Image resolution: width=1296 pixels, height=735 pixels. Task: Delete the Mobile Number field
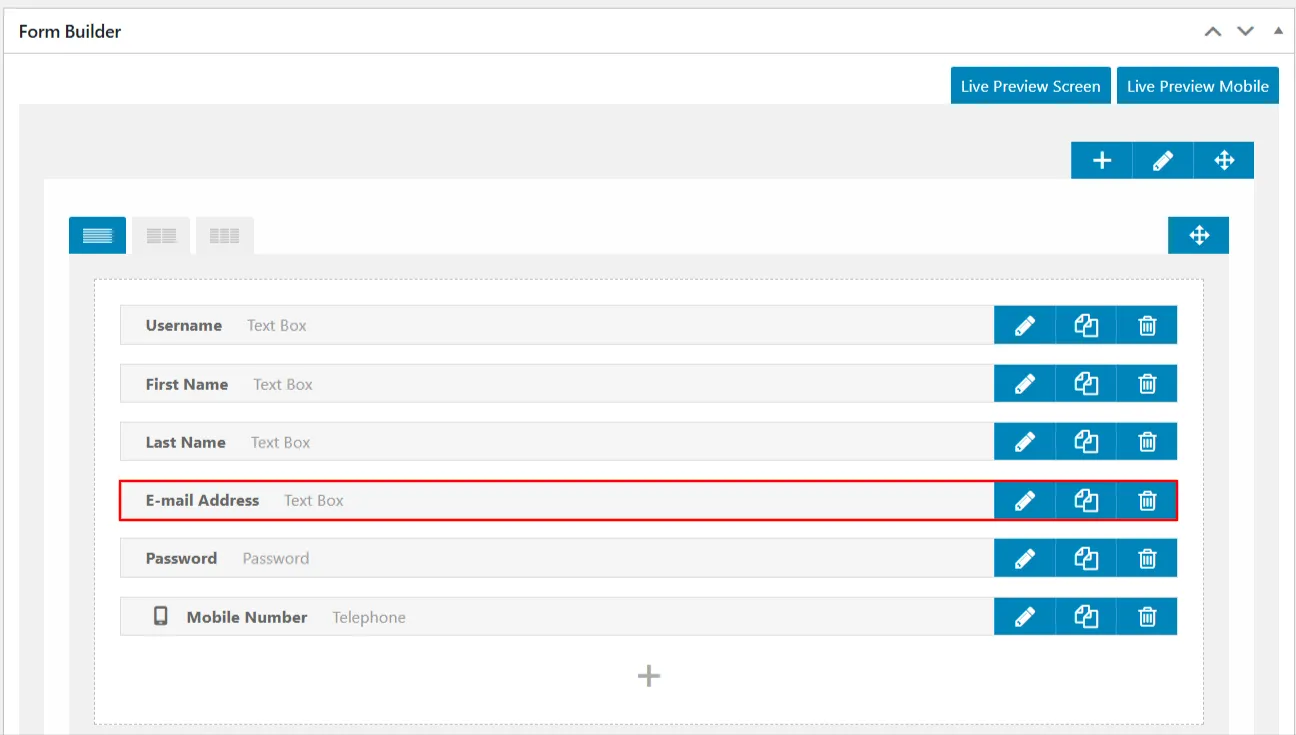click(1147, 617)
